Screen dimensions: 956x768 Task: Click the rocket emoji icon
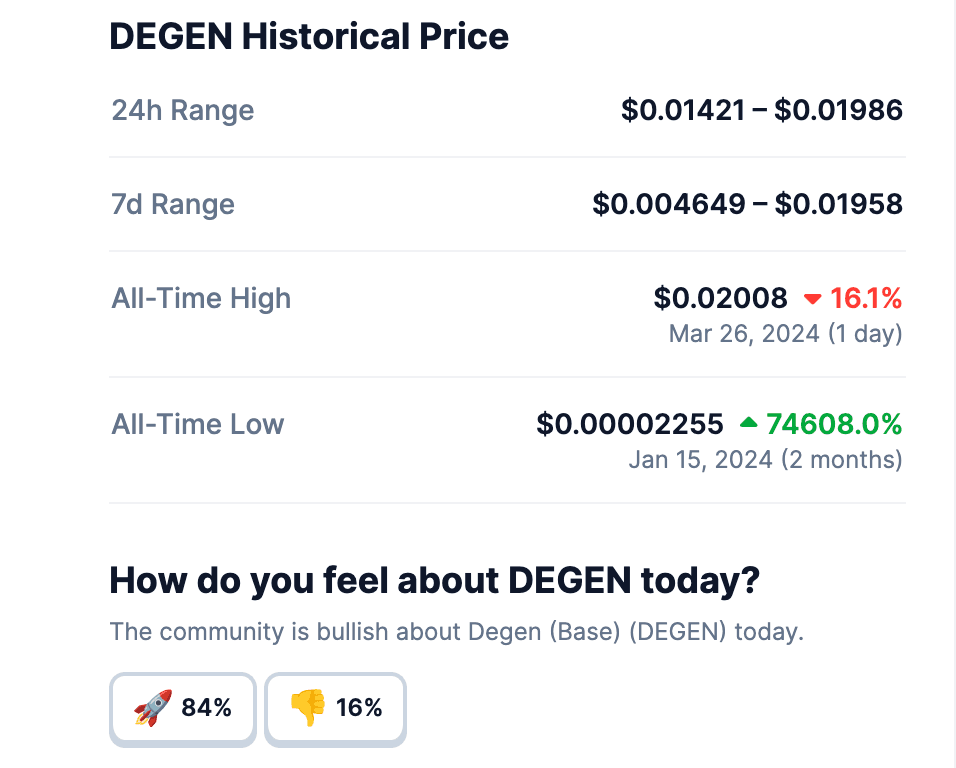[x=152, y=708]
